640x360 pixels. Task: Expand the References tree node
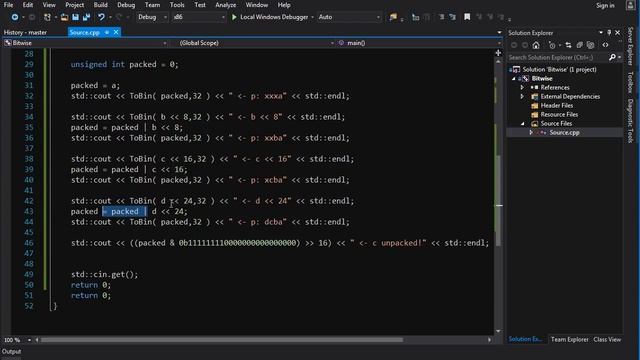pyautogui.click(x=522, y=87)
